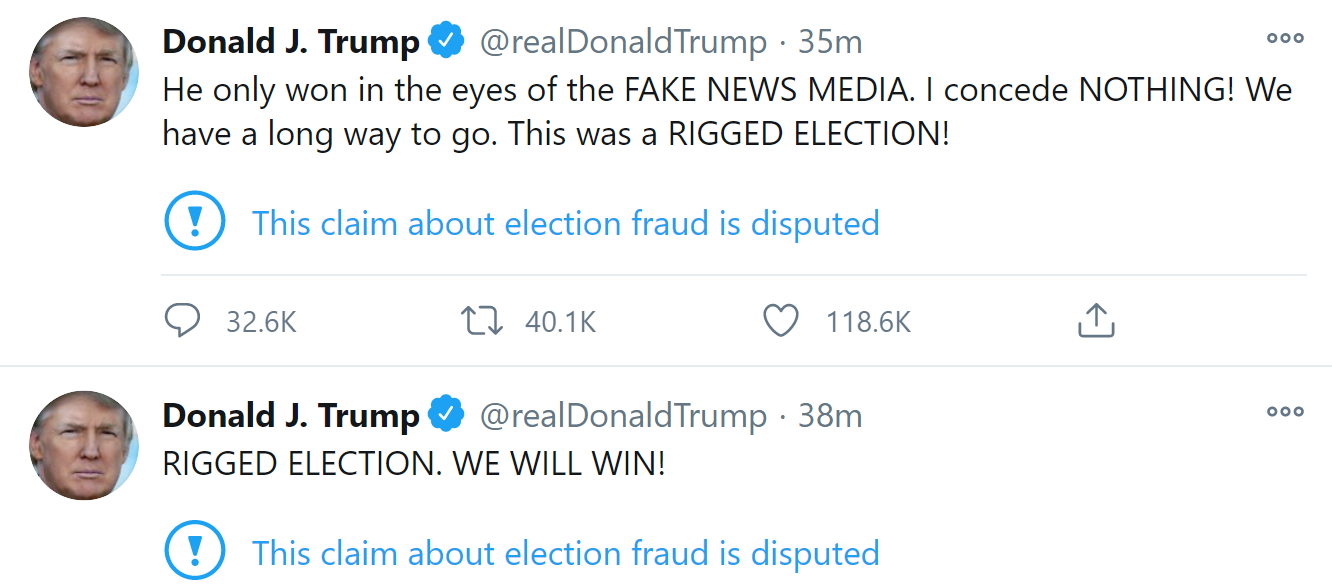Open disputed election fraud notice on second tweet
Viewport: 1332px width, 587px height.
tap(565, 553)
